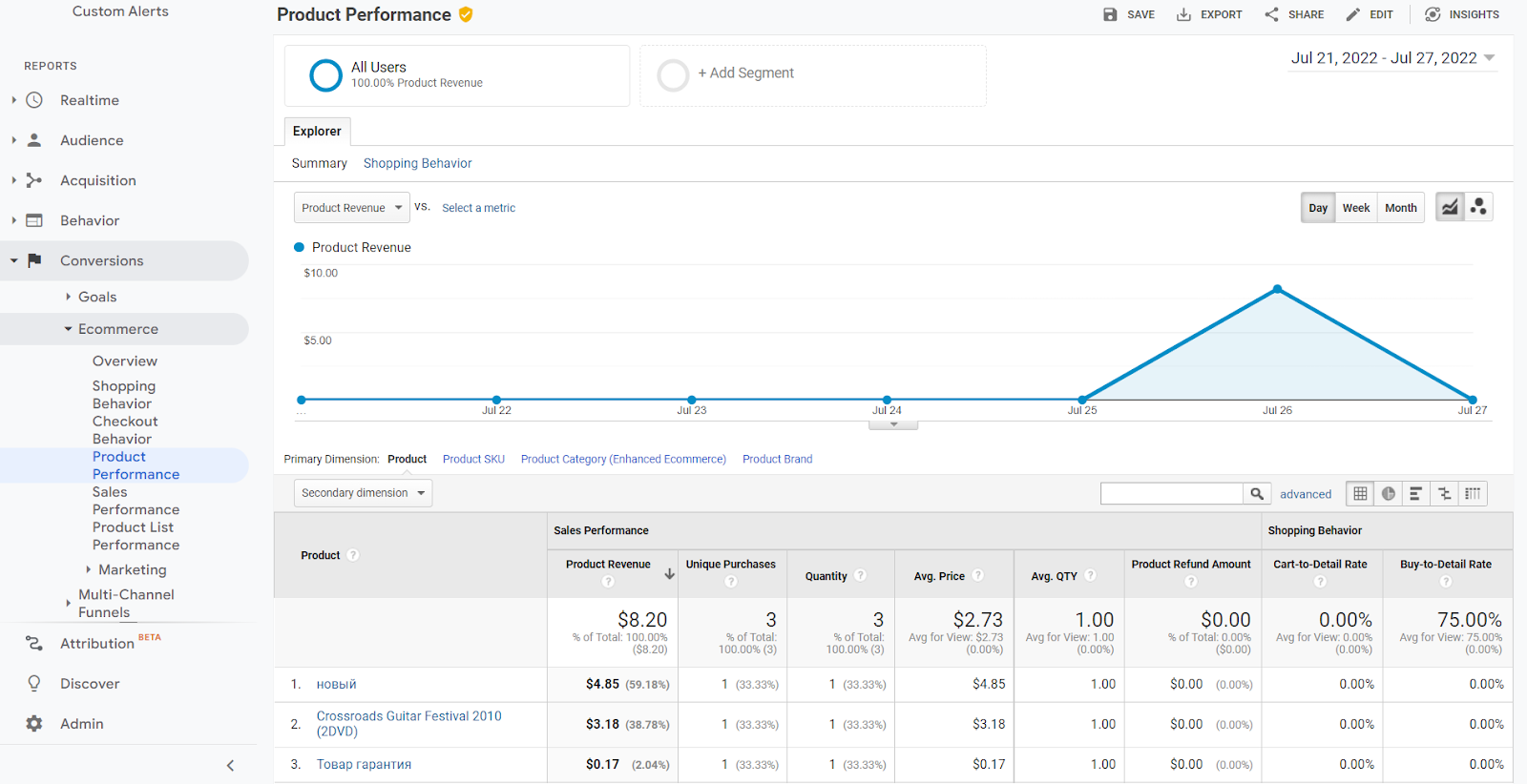Click the Export download icon
The width and height of the screenshot is (1527, 784).
click(1183, 14)
